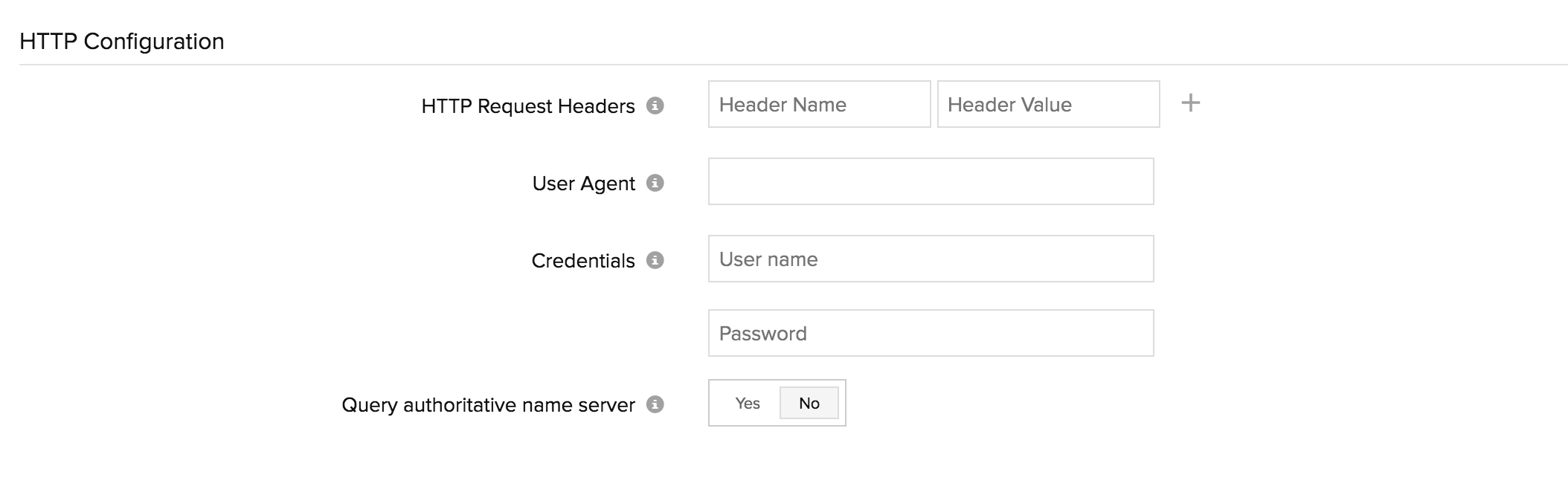The height and width of the screenshot is (489, 1568).
Task: Click the info icon beside Credentials
Action: click(655, 260)
